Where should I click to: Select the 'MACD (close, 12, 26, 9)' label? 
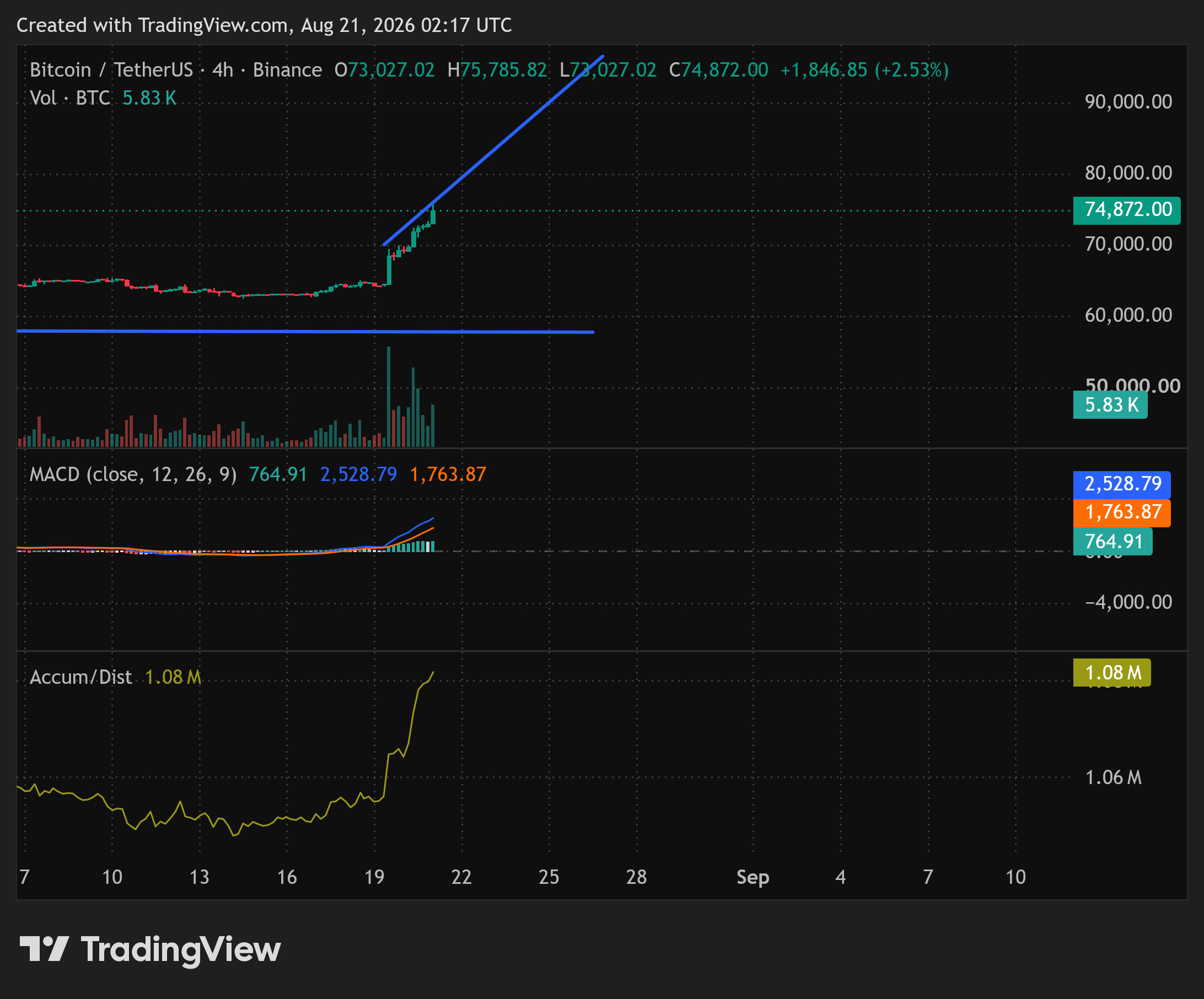point(133,474)
